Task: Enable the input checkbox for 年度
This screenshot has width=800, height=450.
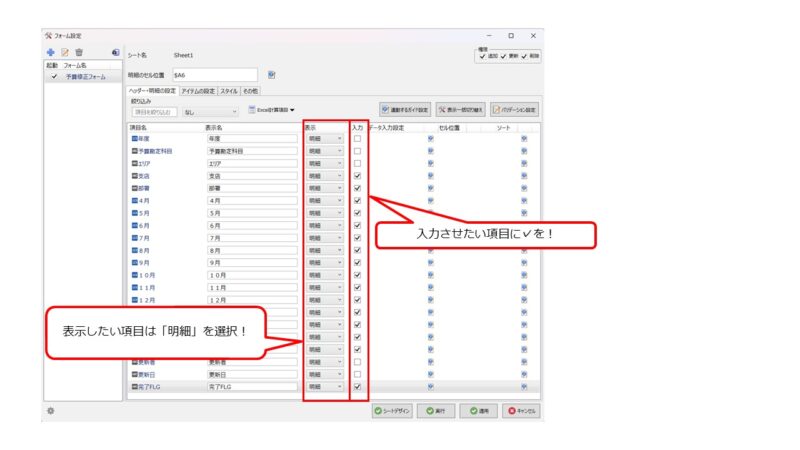Action: point(357,139)
